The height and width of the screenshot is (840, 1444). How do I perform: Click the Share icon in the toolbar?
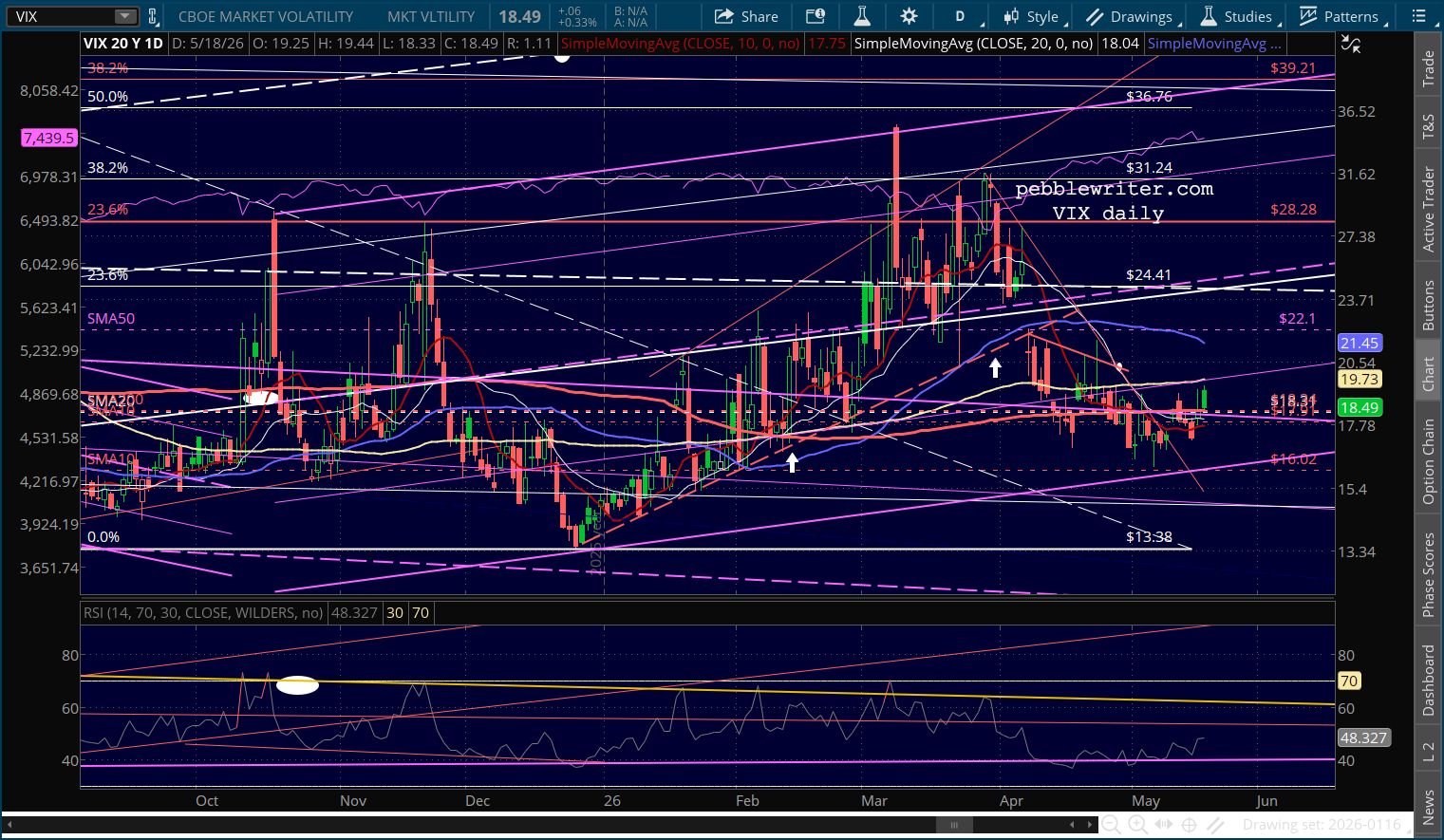(746, 16)
